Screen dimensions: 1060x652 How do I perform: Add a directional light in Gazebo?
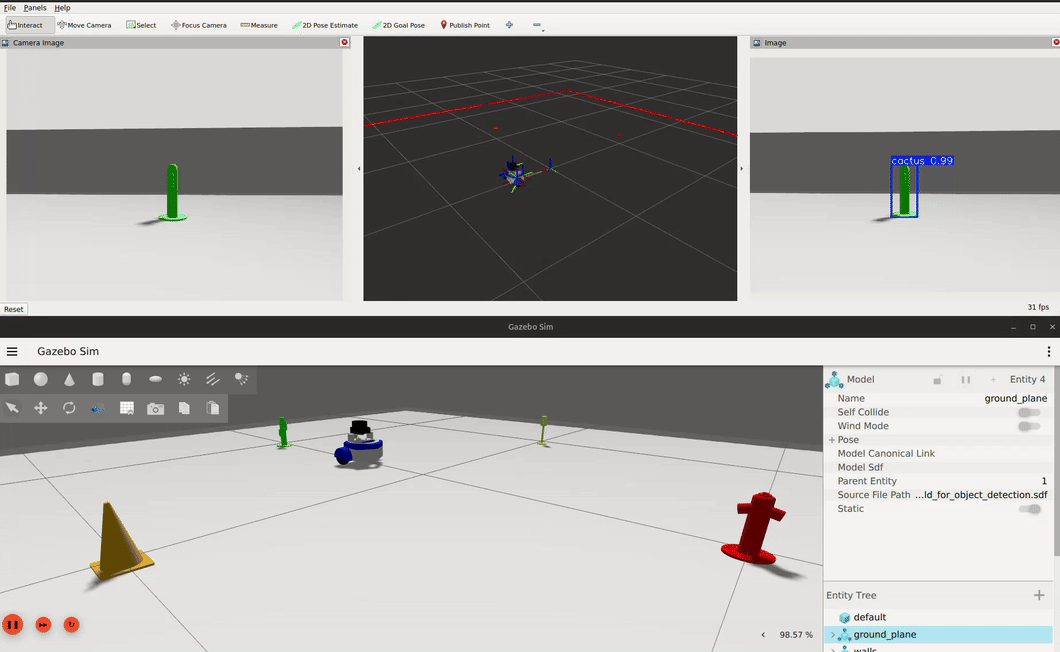coord(212,379)
